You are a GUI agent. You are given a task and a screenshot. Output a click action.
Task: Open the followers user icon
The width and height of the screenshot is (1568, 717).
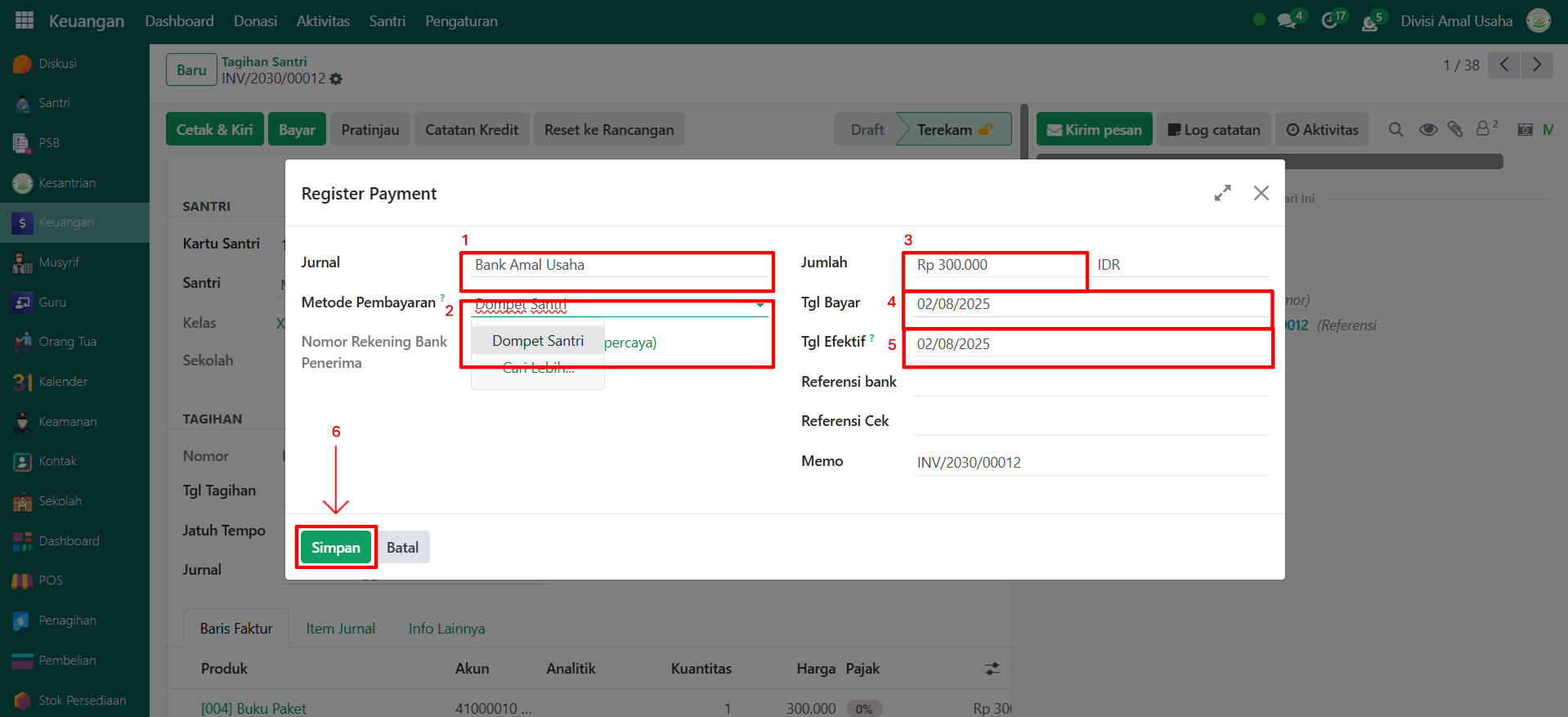[x=1484, y=129]
